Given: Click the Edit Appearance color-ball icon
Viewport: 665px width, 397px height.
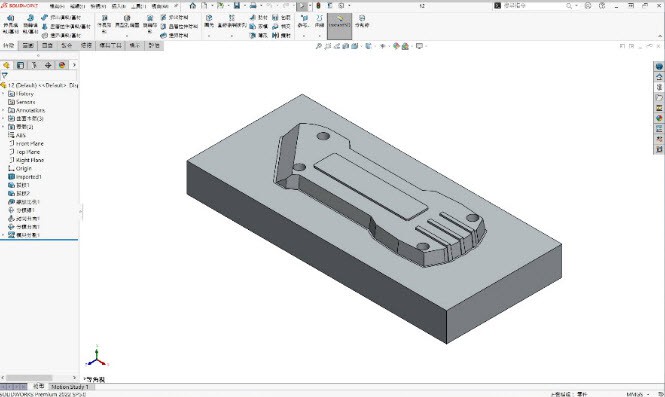Looking at the screenshot, I should click(x=396, y=46).
